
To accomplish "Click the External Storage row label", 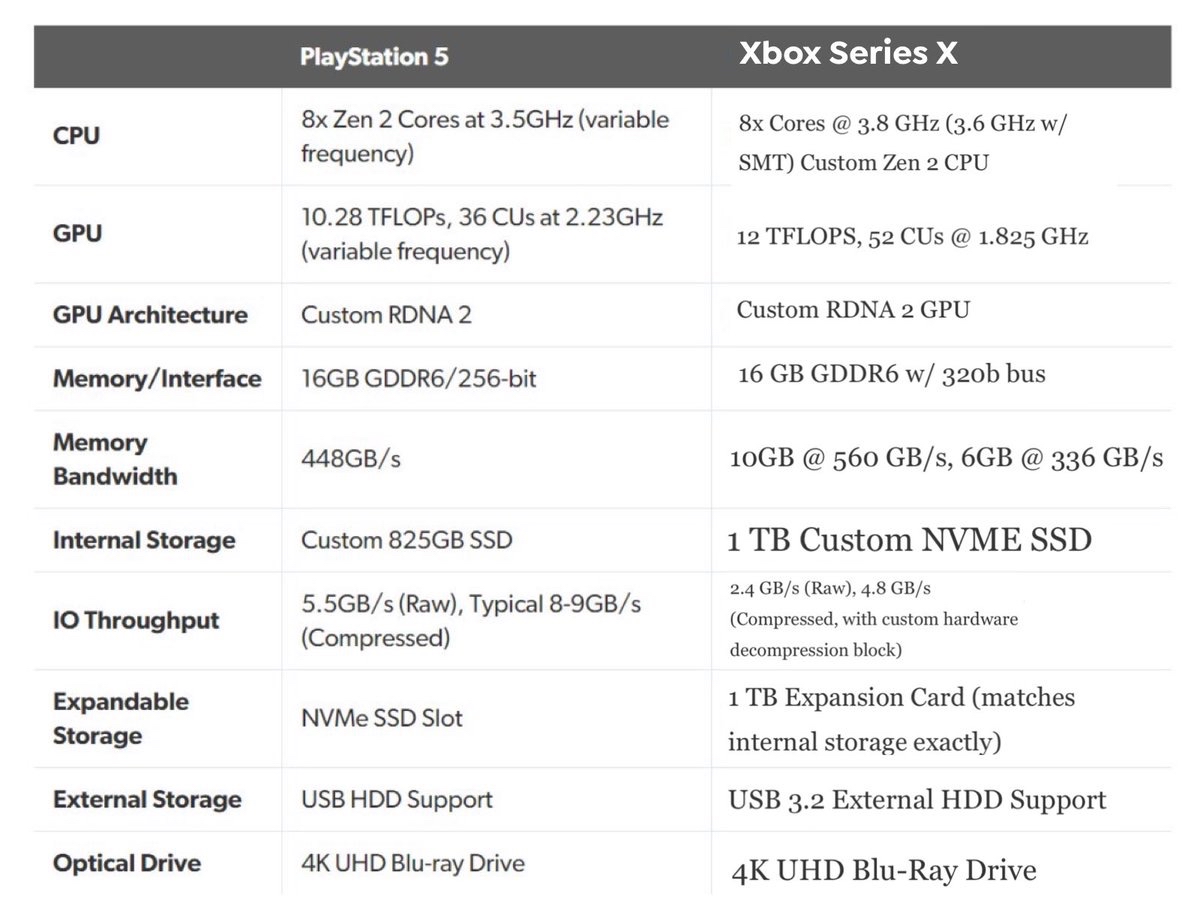I will coord(147,800).
